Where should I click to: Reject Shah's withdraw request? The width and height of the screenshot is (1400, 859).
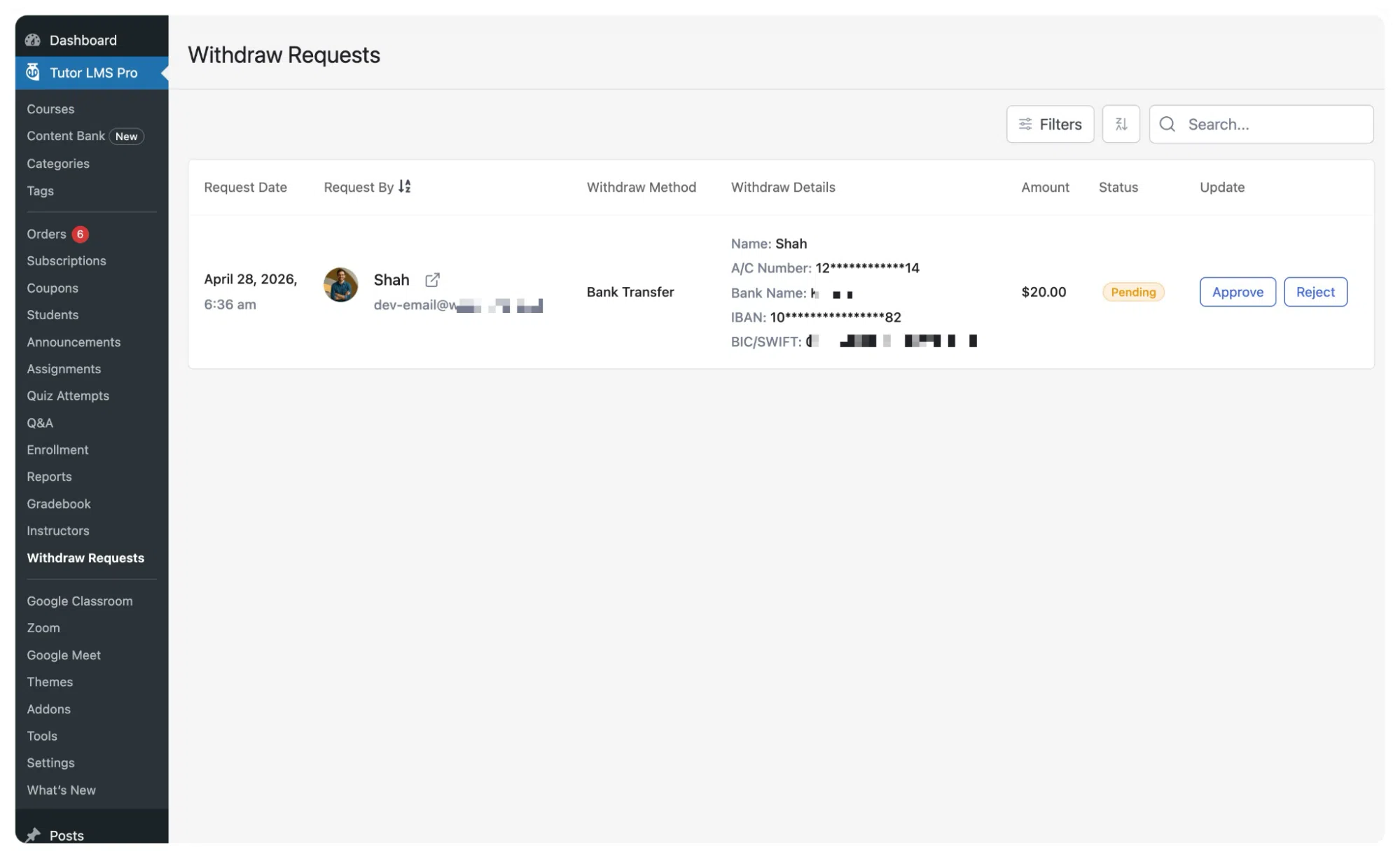pos(1315,292)
